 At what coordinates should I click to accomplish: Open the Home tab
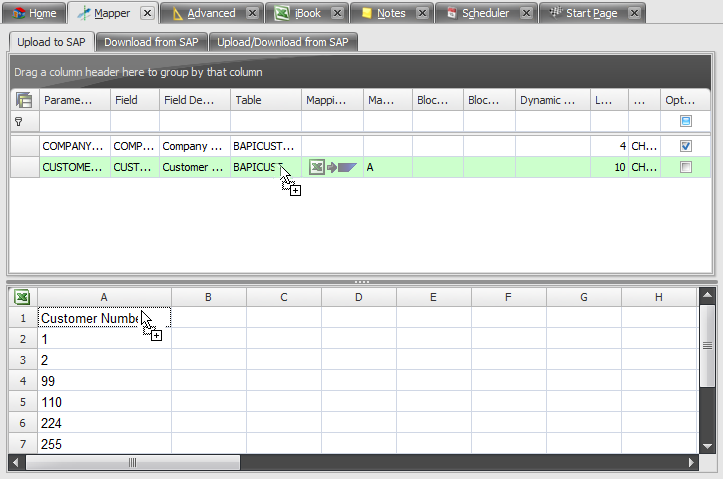point(34,13)
